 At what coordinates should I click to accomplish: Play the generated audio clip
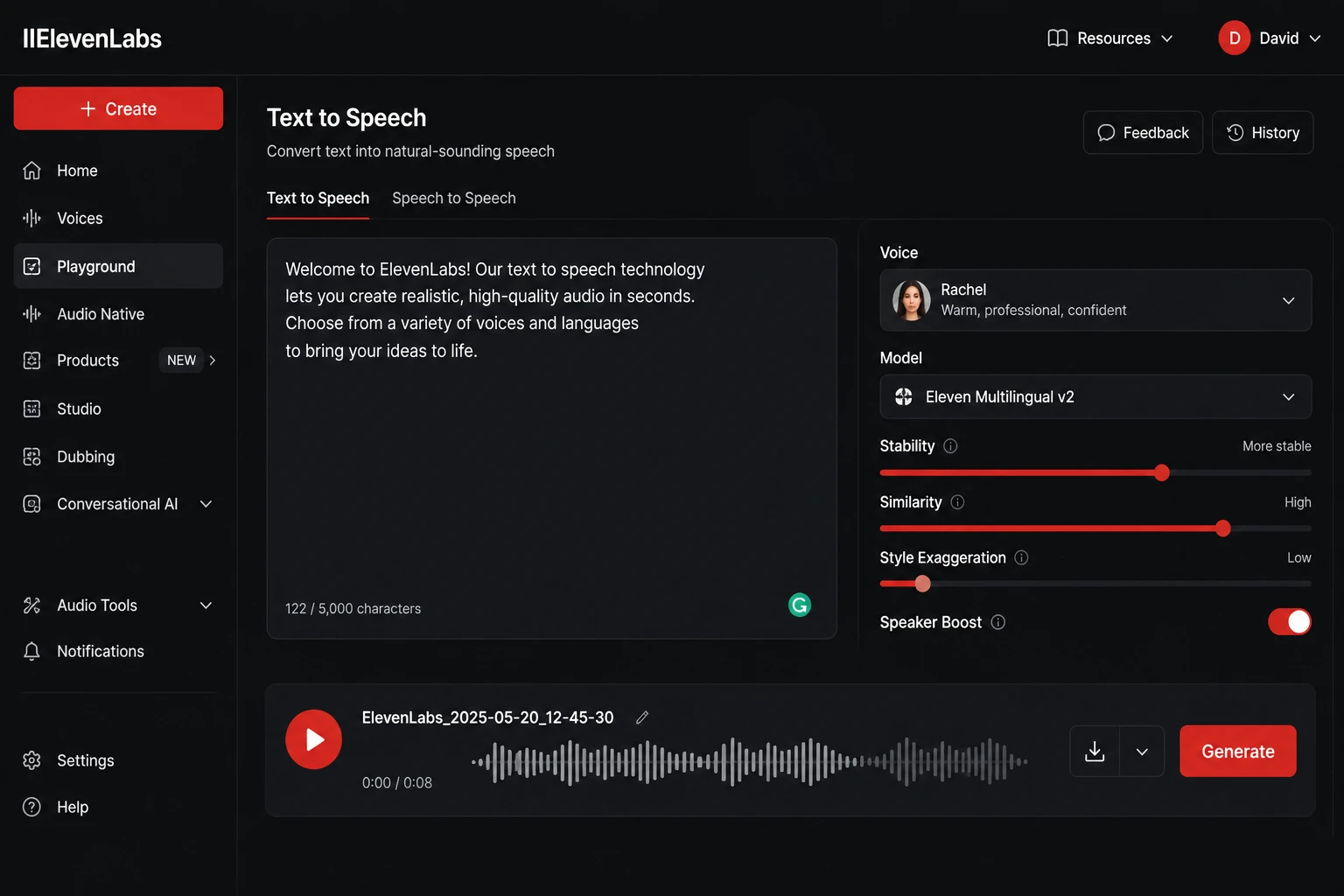click(x=313, y=739)
